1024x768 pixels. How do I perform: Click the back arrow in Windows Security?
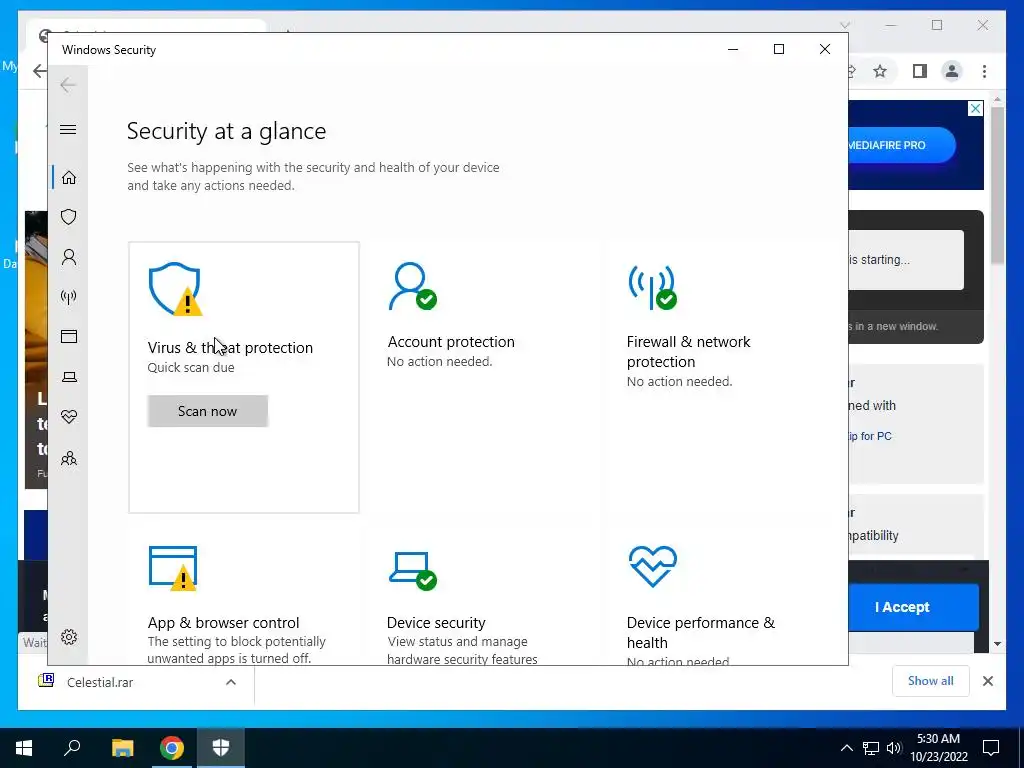point(68,85)
